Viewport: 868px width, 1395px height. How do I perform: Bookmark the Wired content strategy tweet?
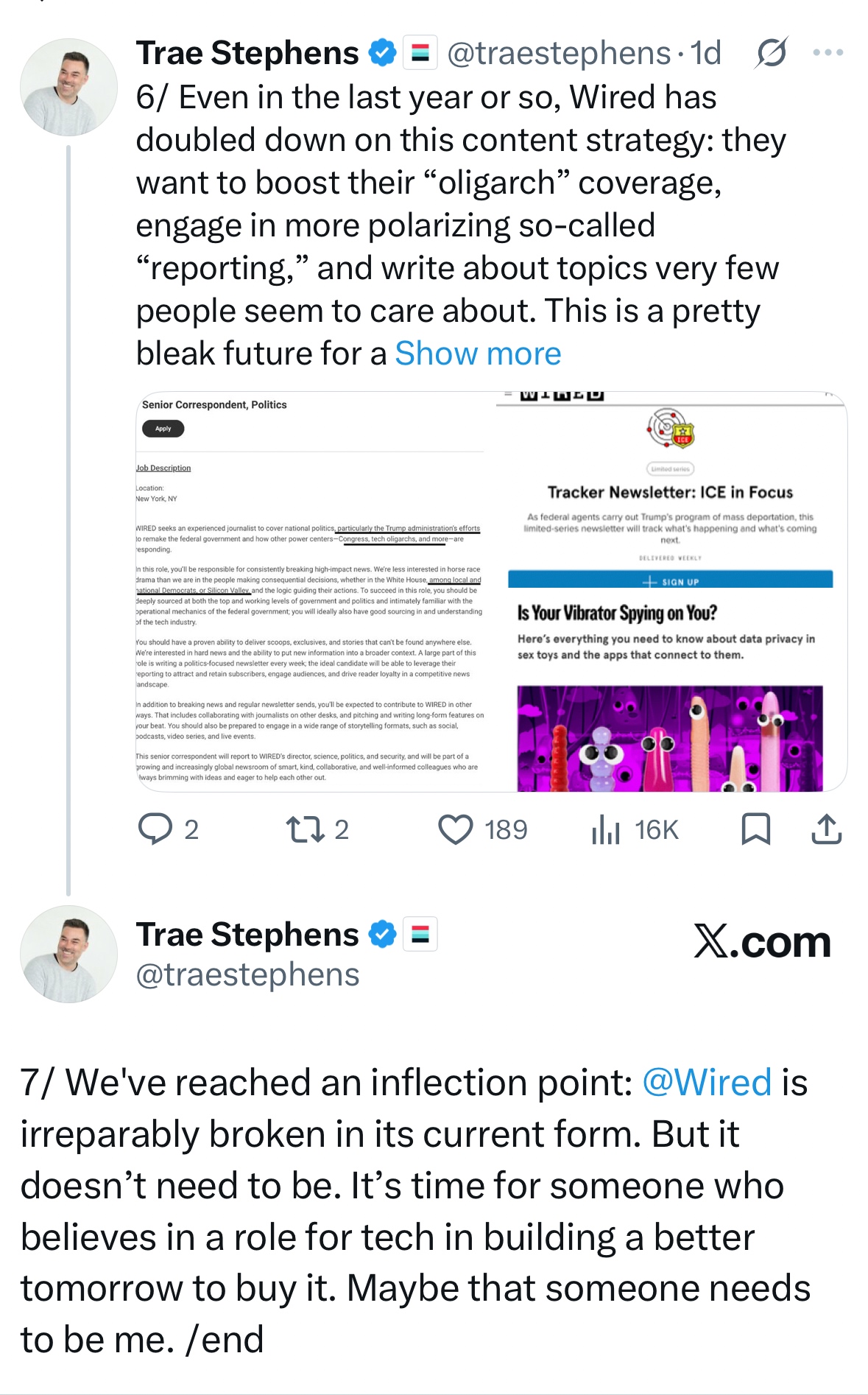pyautogui.click(x=755, y=829)
